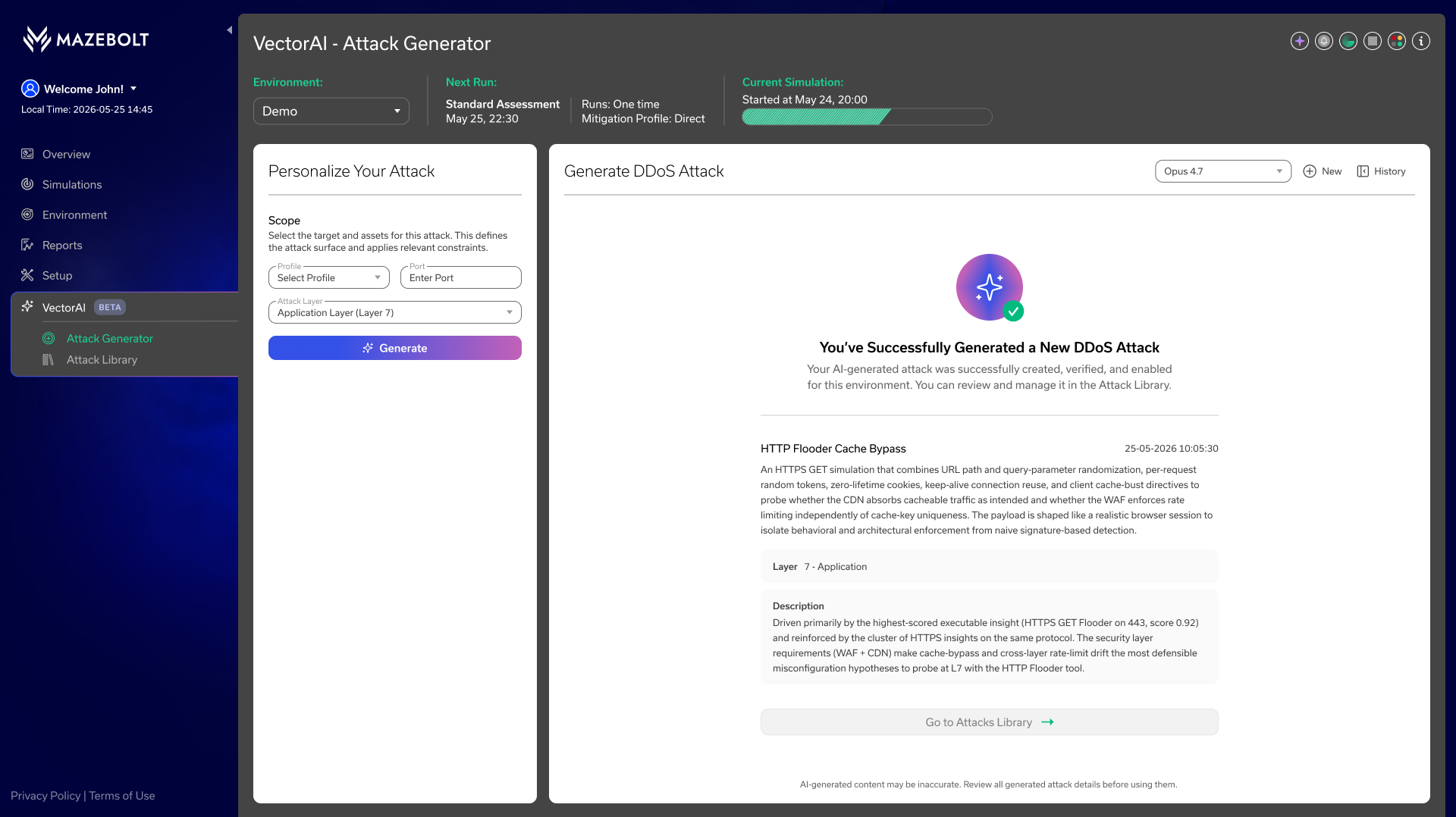The width and height of the screenshot is (1456, 817).
Task: Click the gray square stop icon
Action: click(1373, 41)
